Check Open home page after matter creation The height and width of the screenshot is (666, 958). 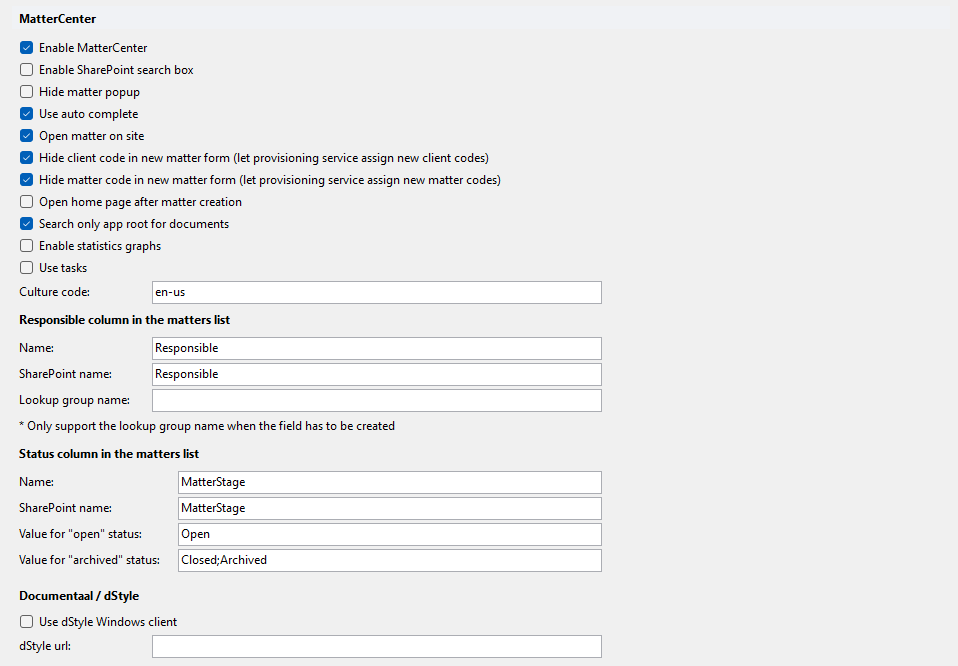click(26, 202)
